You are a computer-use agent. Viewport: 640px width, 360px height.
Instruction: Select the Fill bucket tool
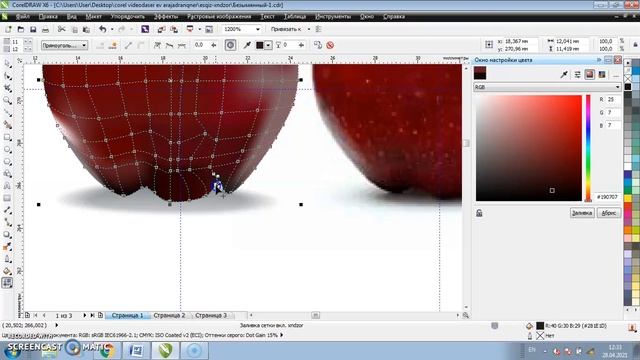click(7, 271)
